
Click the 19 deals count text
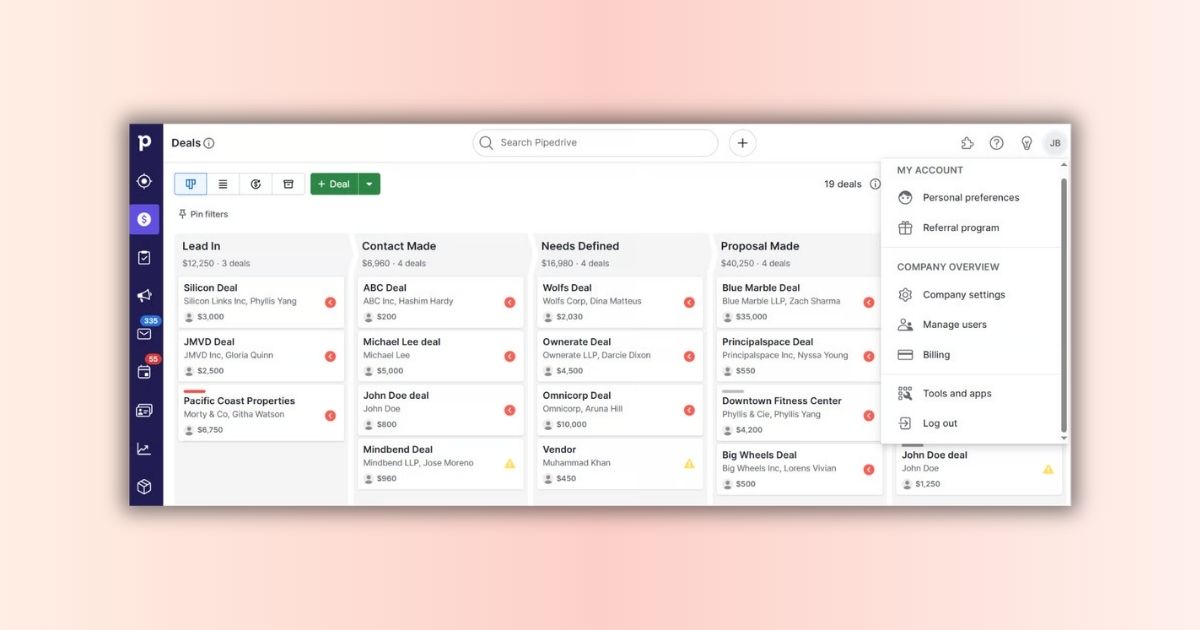(x=842, y=184)
